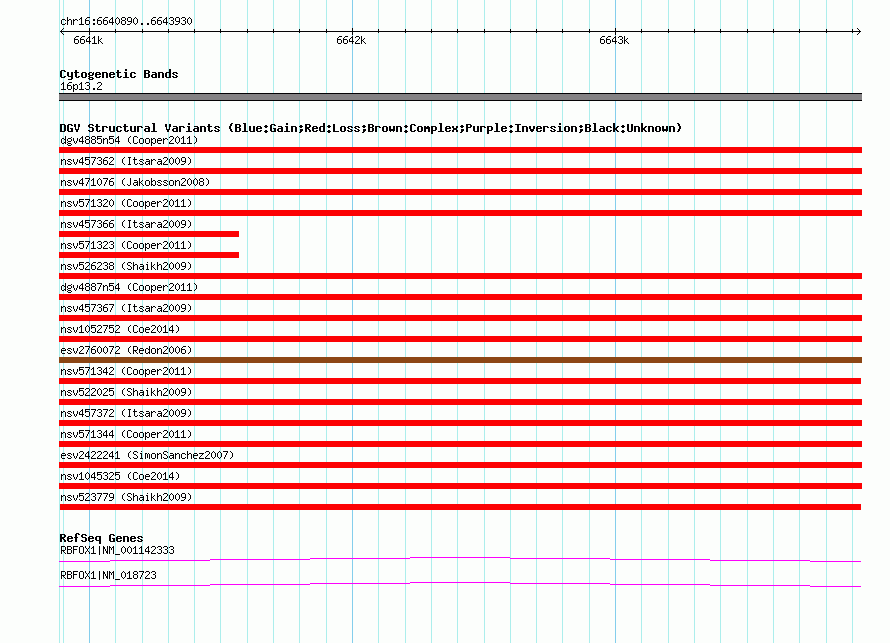Open the nsv471076 (Jakobsson2008) label
Viewport: 890px width, 643px height.
click(135, 182)
